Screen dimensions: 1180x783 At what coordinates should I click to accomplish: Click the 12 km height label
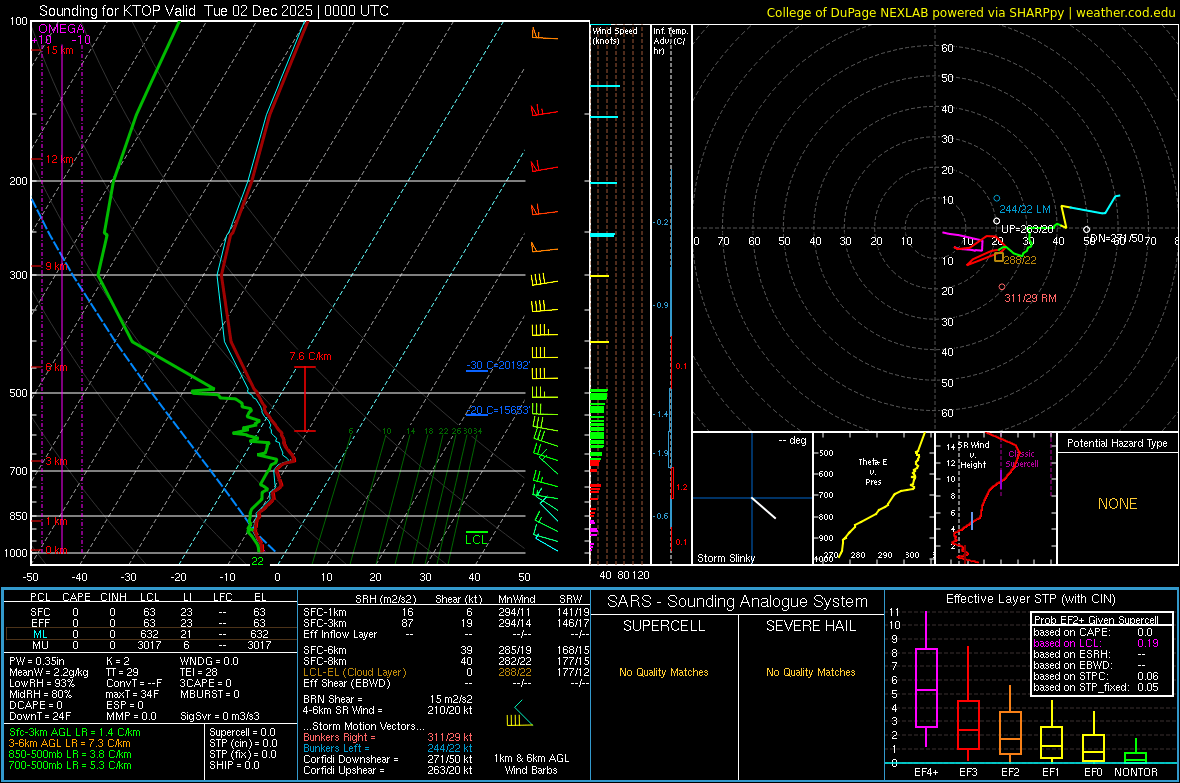click(x=59, y=160)
